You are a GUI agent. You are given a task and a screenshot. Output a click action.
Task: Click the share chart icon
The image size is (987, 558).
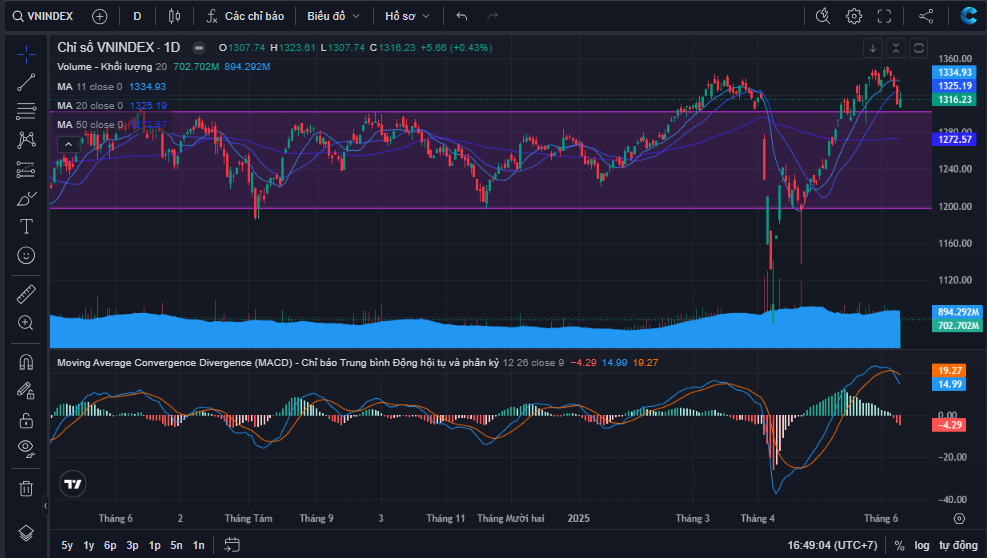[x=926, y=16]
